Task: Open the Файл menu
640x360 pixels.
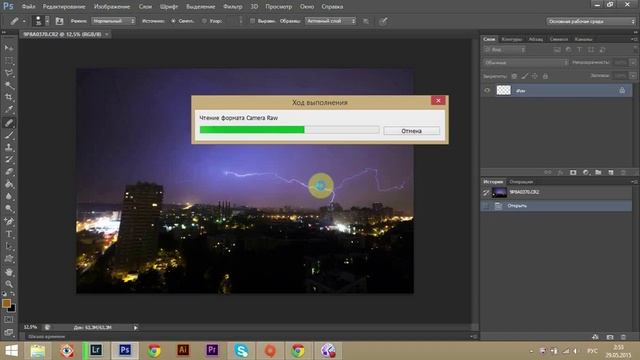Action: (28, 7)
